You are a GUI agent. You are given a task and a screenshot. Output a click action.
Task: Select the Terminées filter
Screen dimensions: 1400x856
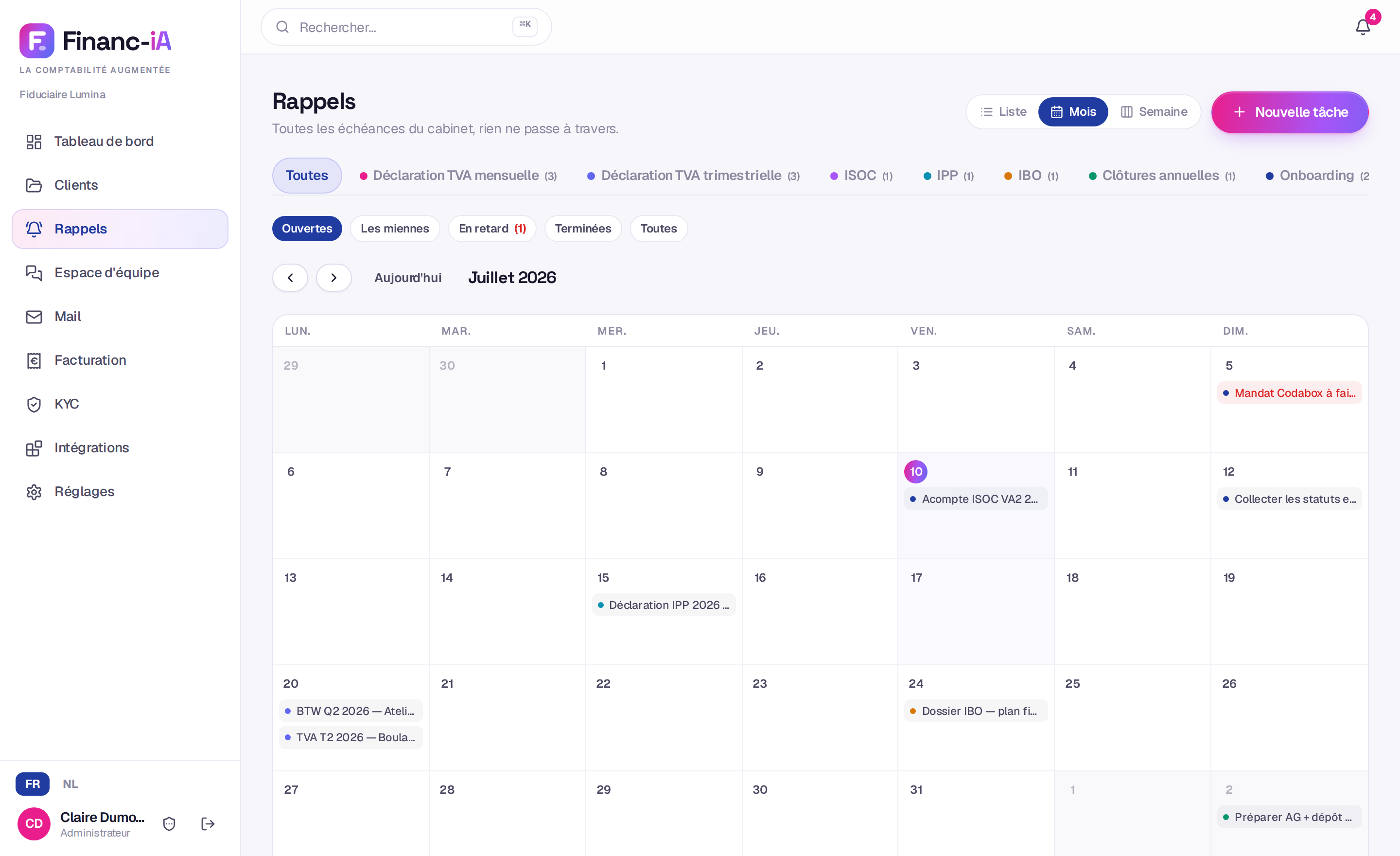[583, 229]
